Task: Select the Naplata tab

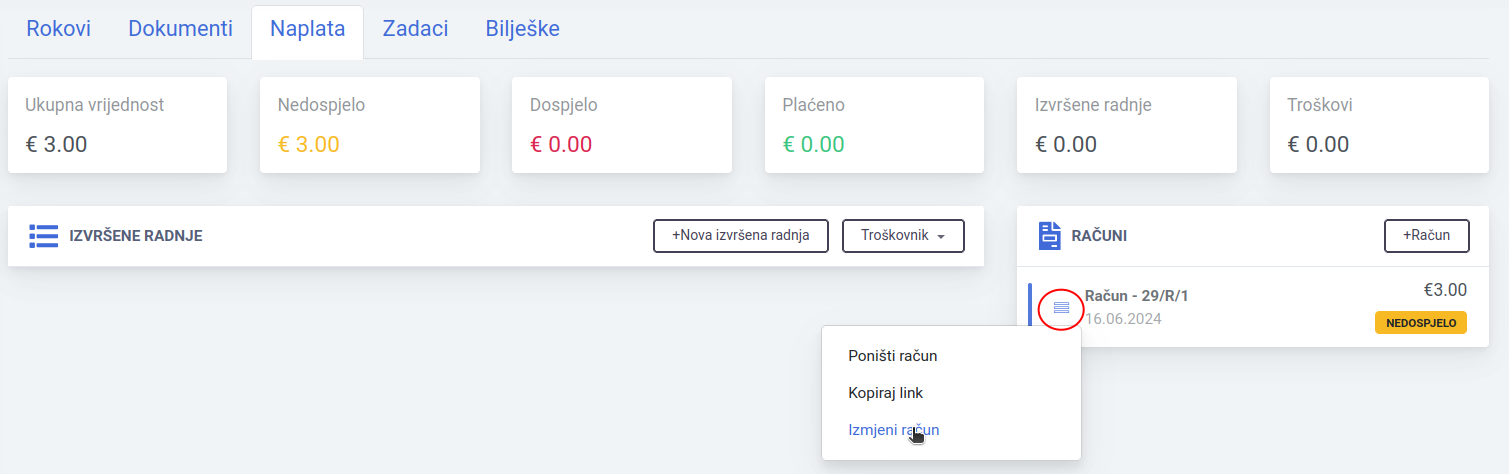Action: pos(307,29)
